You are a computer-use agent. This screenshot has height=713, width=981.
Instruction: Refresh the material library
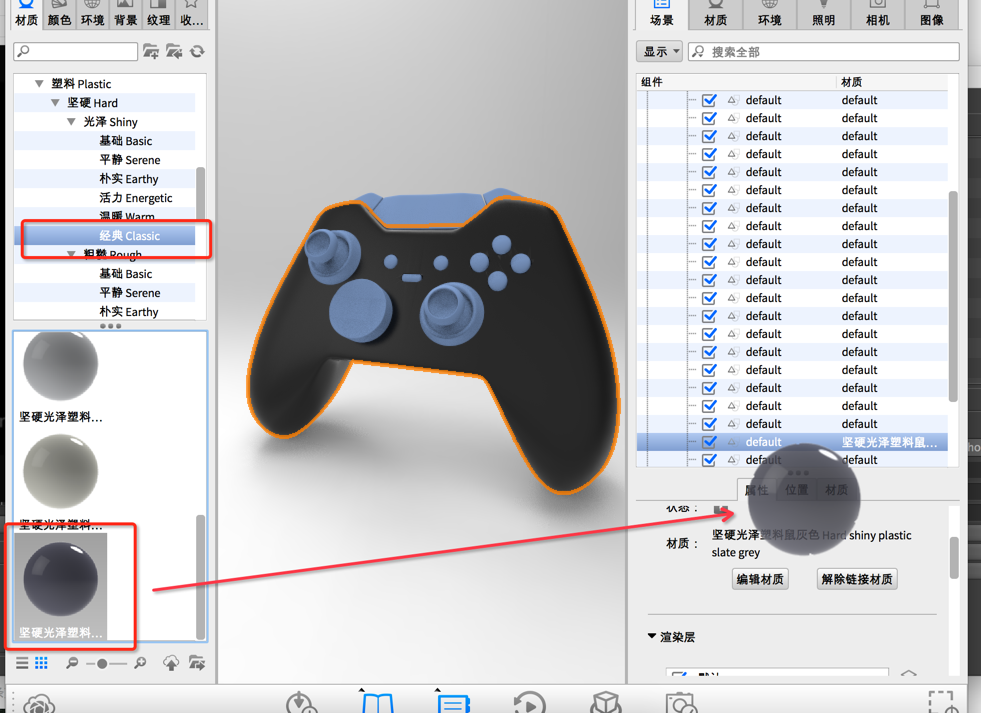pyautogui.click(x=197, y=51)
